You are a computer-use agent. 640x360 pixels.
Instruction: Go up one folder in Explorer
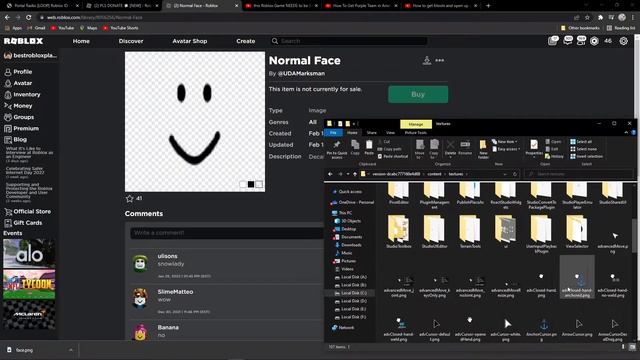tap(355, 174)
